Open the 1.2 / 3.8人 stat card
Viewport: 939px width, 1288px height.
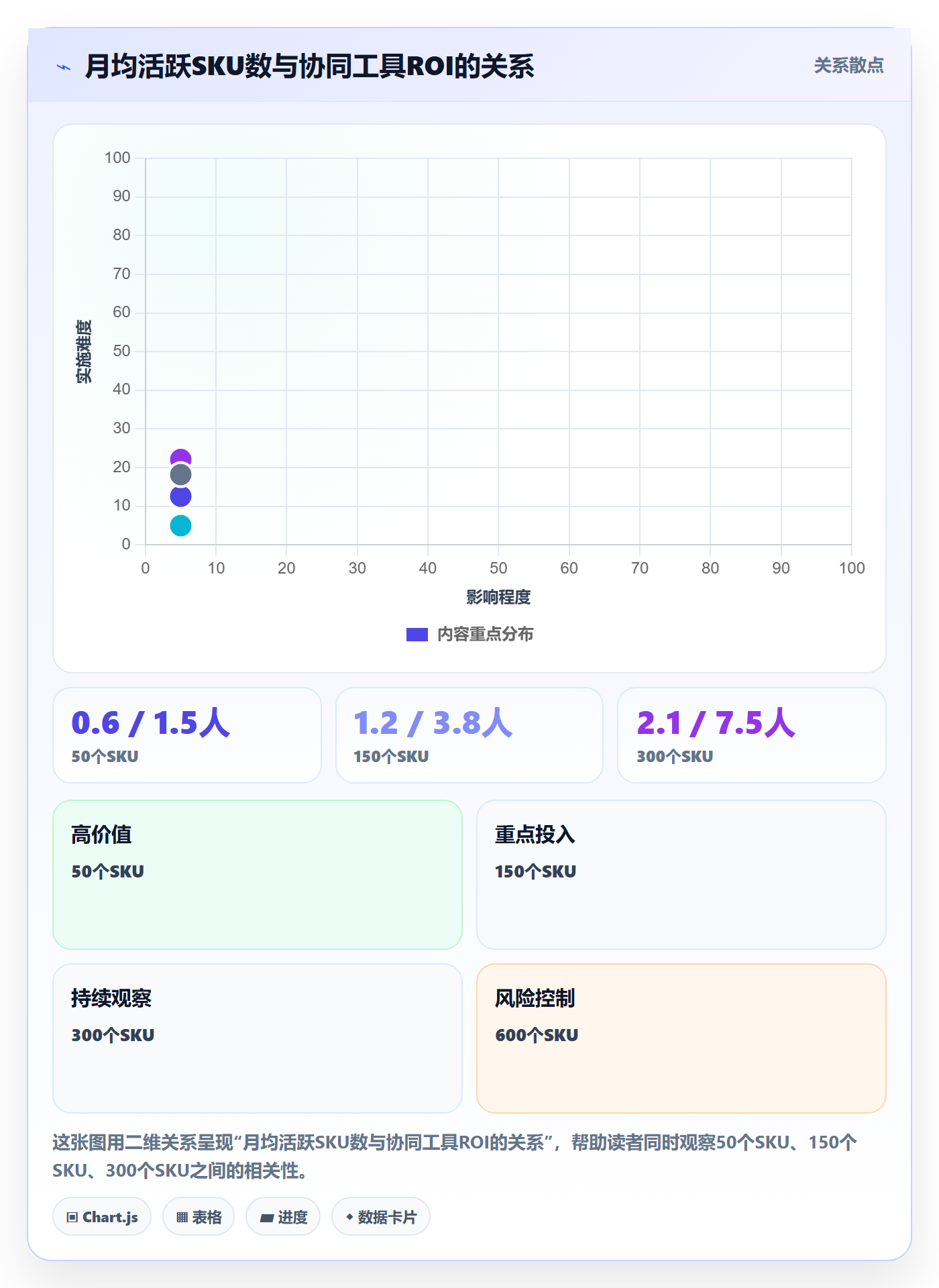coord(469,735)
